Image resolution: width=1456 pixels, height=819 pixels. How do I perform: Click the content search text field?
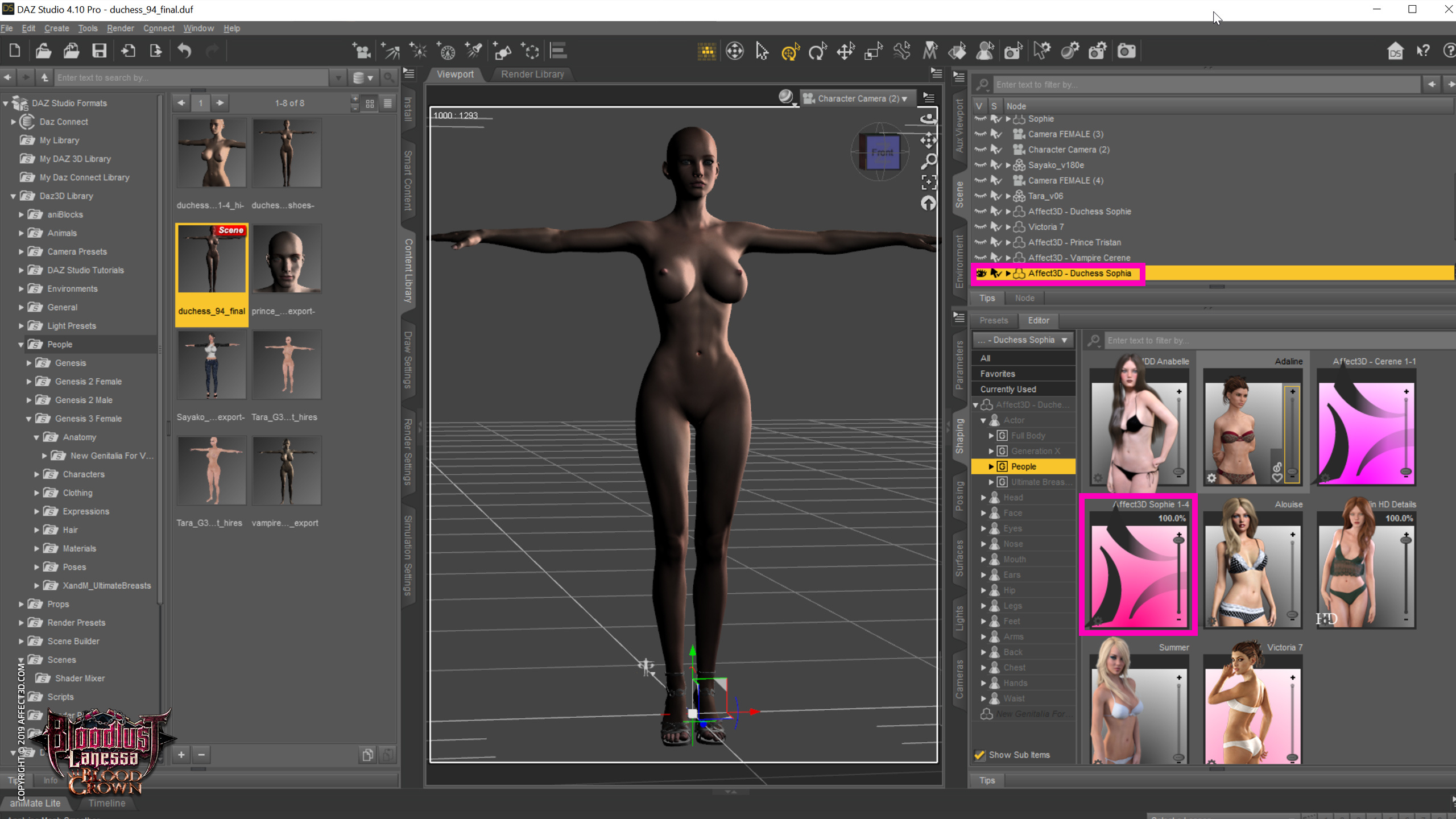click(x=192, y=77)
